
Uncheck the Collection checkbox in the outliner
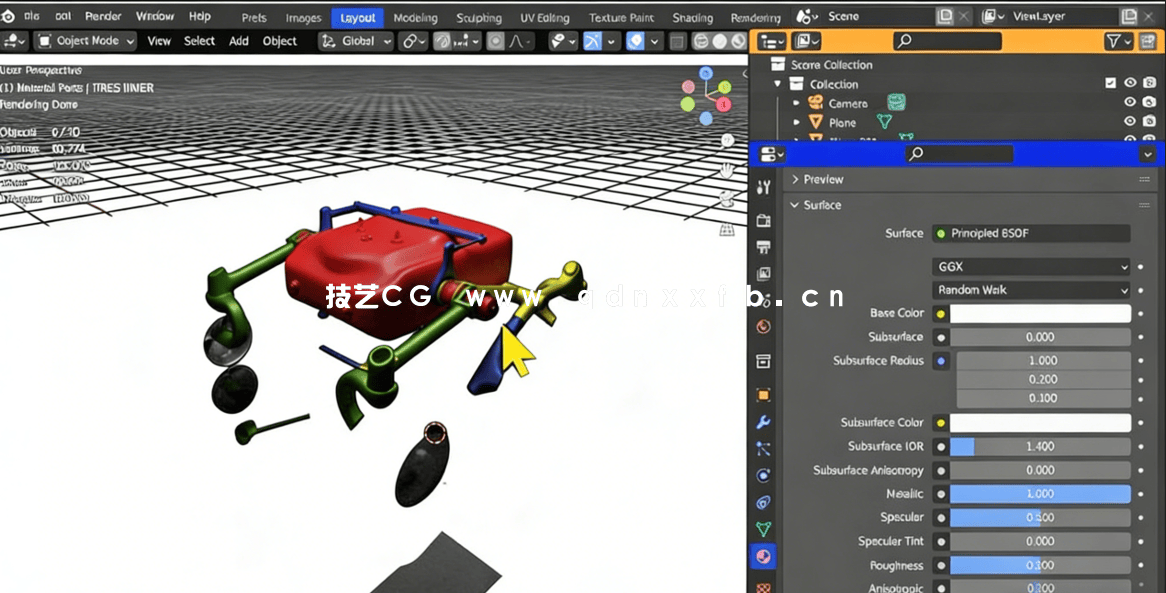pyautogui.click(x=1111, y=83)
